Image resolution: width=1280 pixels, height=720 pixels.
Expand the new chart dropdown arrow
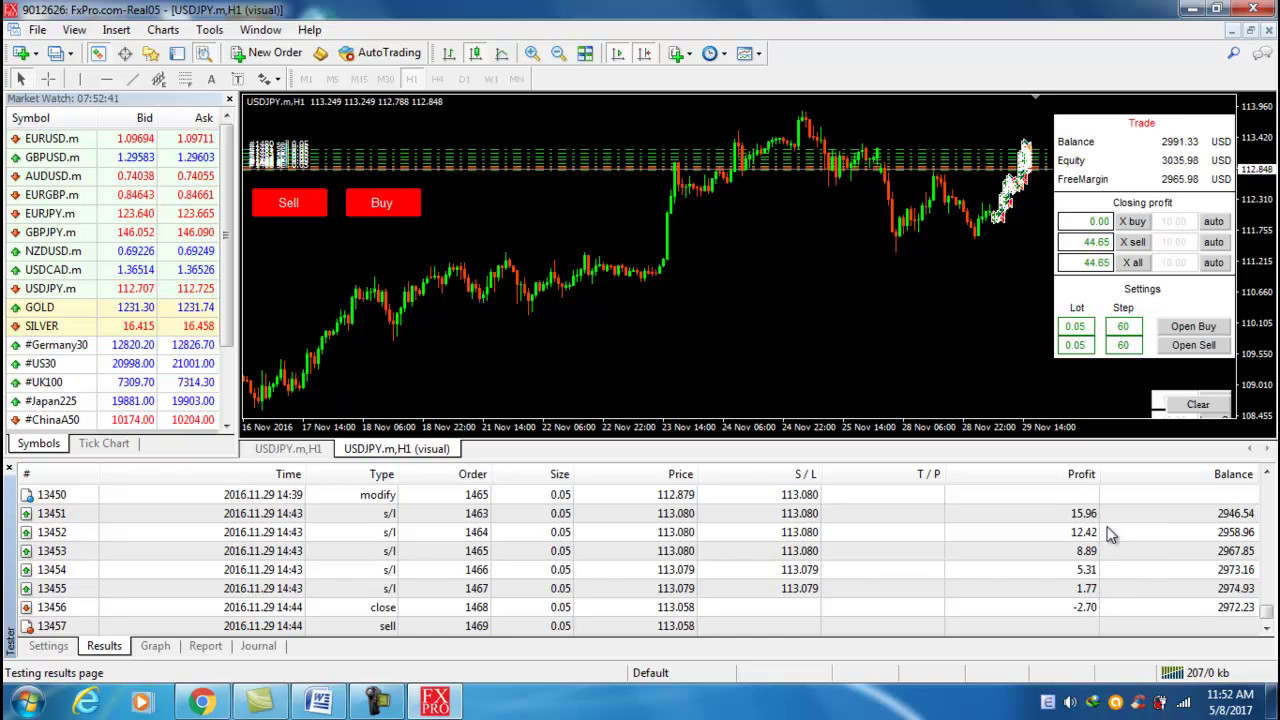tap(35, 54)
